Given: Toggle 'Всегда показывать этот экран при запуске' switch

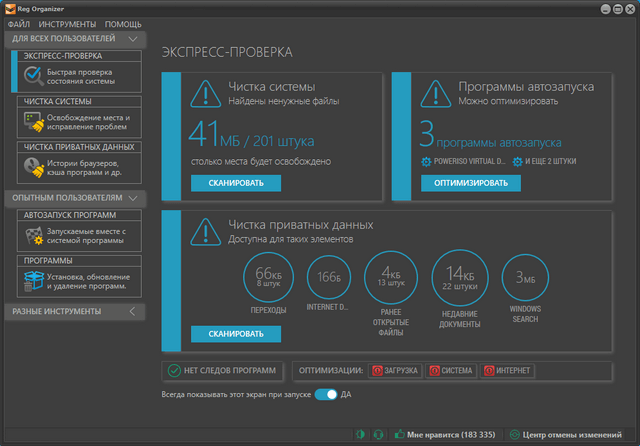Looking at the screenshot, I should [326, 395].
